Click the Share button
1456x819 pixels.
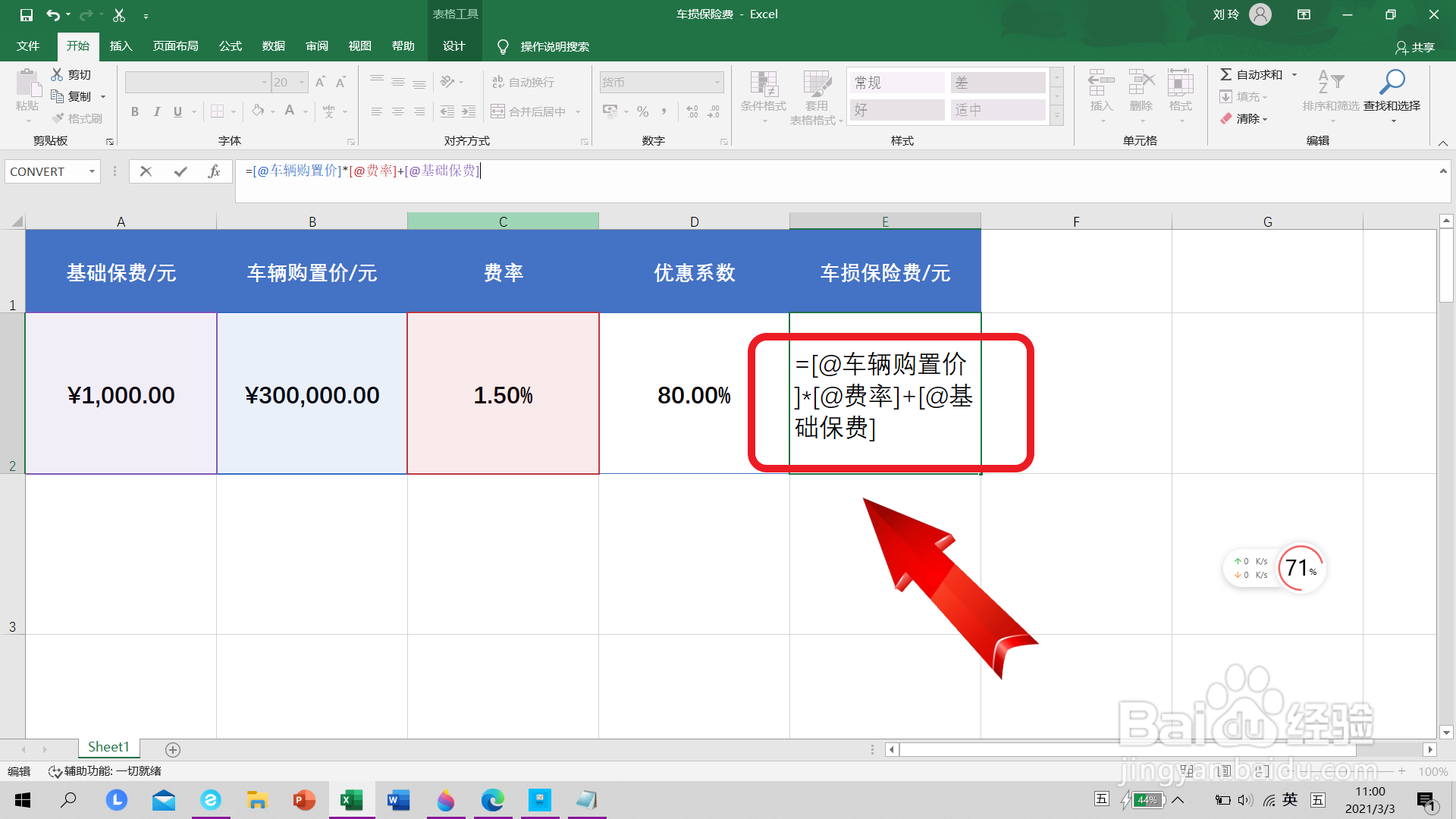[1415, 47]
